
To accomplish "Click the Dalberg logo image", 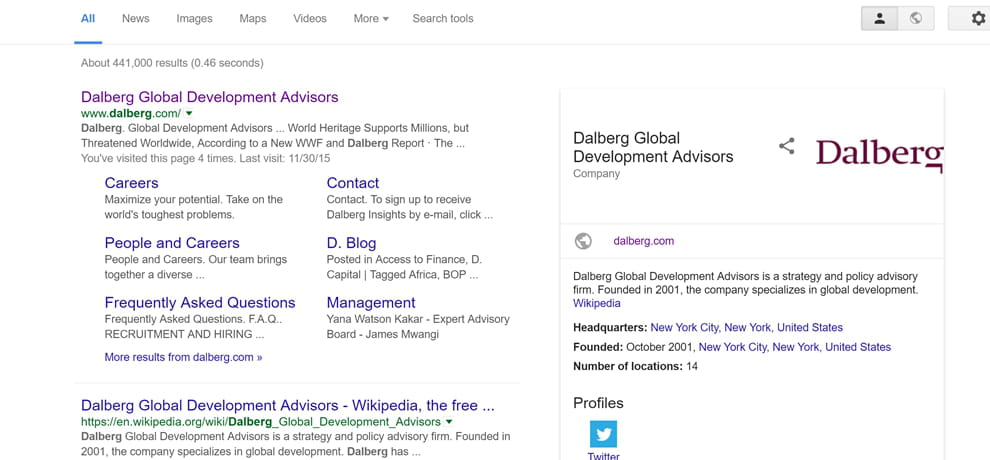I will tap(880, 154).
